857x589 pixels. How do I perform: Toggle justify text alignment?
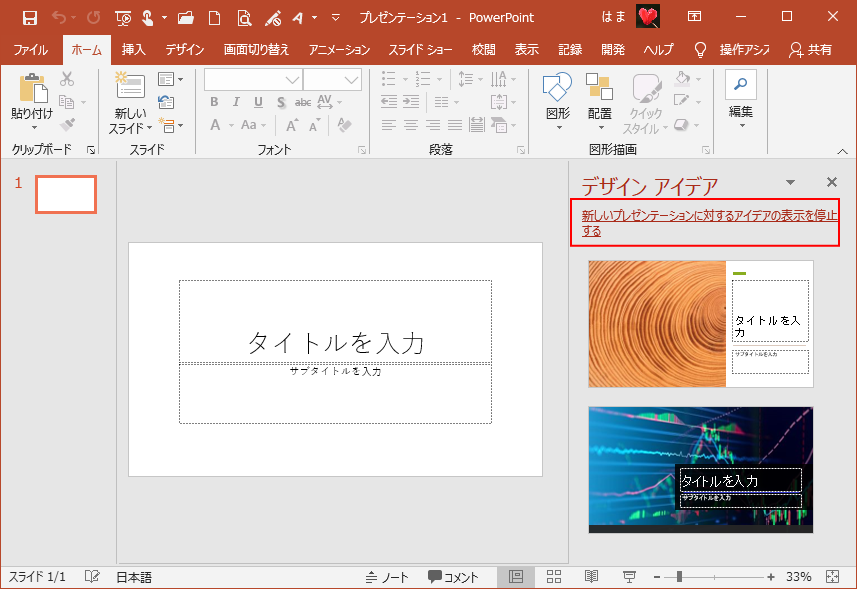coord(455,125)
